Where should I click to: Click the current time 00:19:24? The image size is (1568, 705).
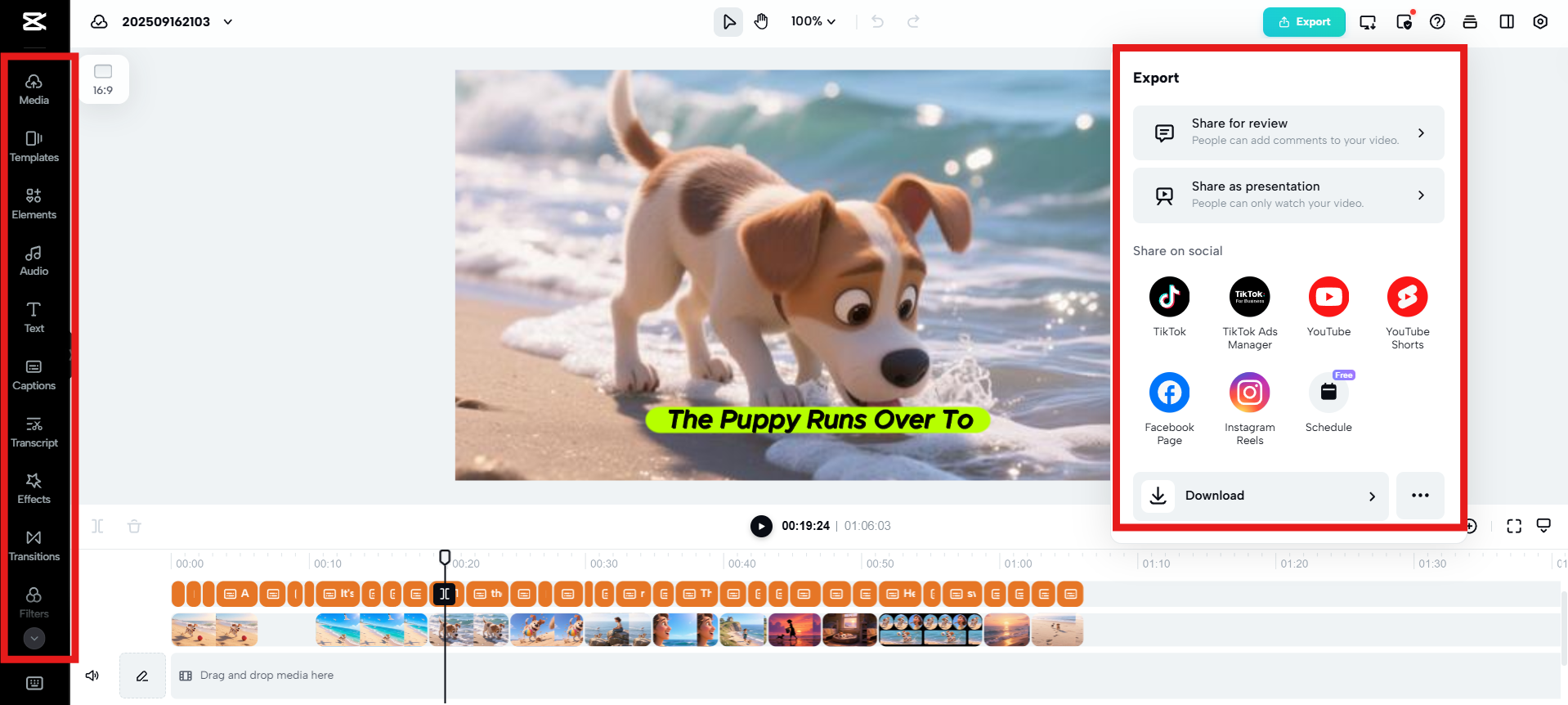pyautogui.click(x=805, y=526)
